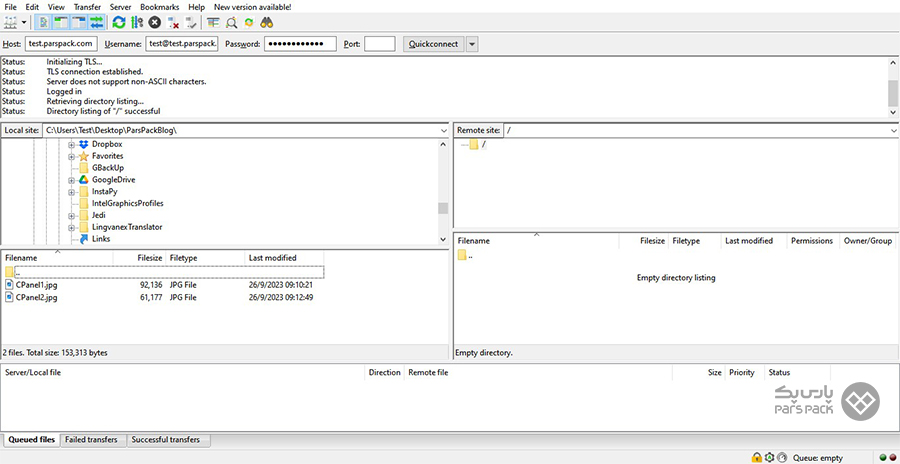Open the Local site path dropdown
This screenshot has width=900, height=464.
point(443,130)
